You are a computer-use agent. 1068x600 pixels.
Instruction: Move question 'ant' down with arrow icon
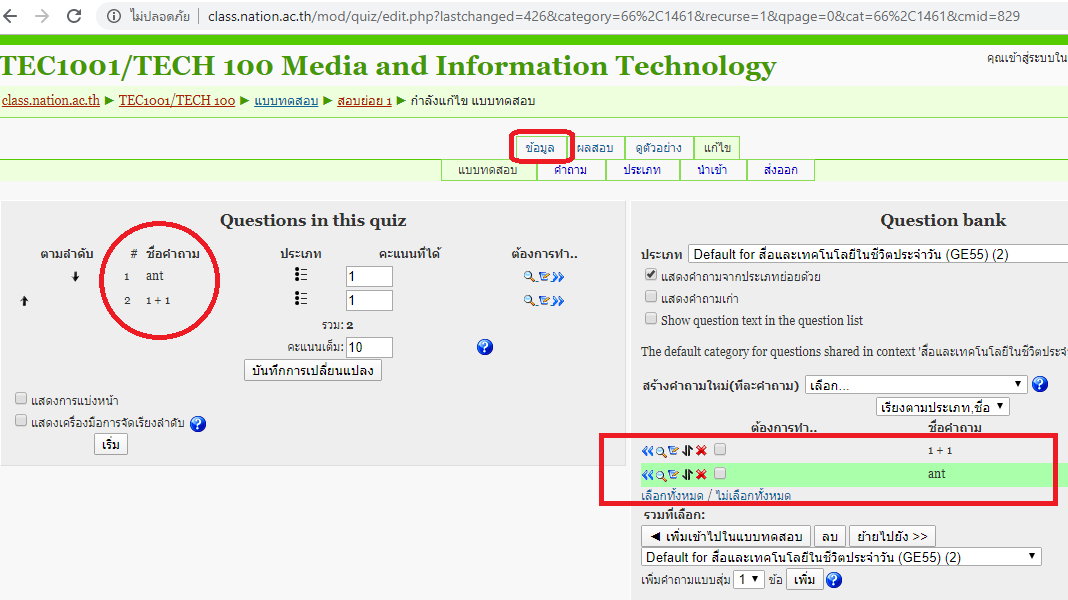tap(75, 276)
